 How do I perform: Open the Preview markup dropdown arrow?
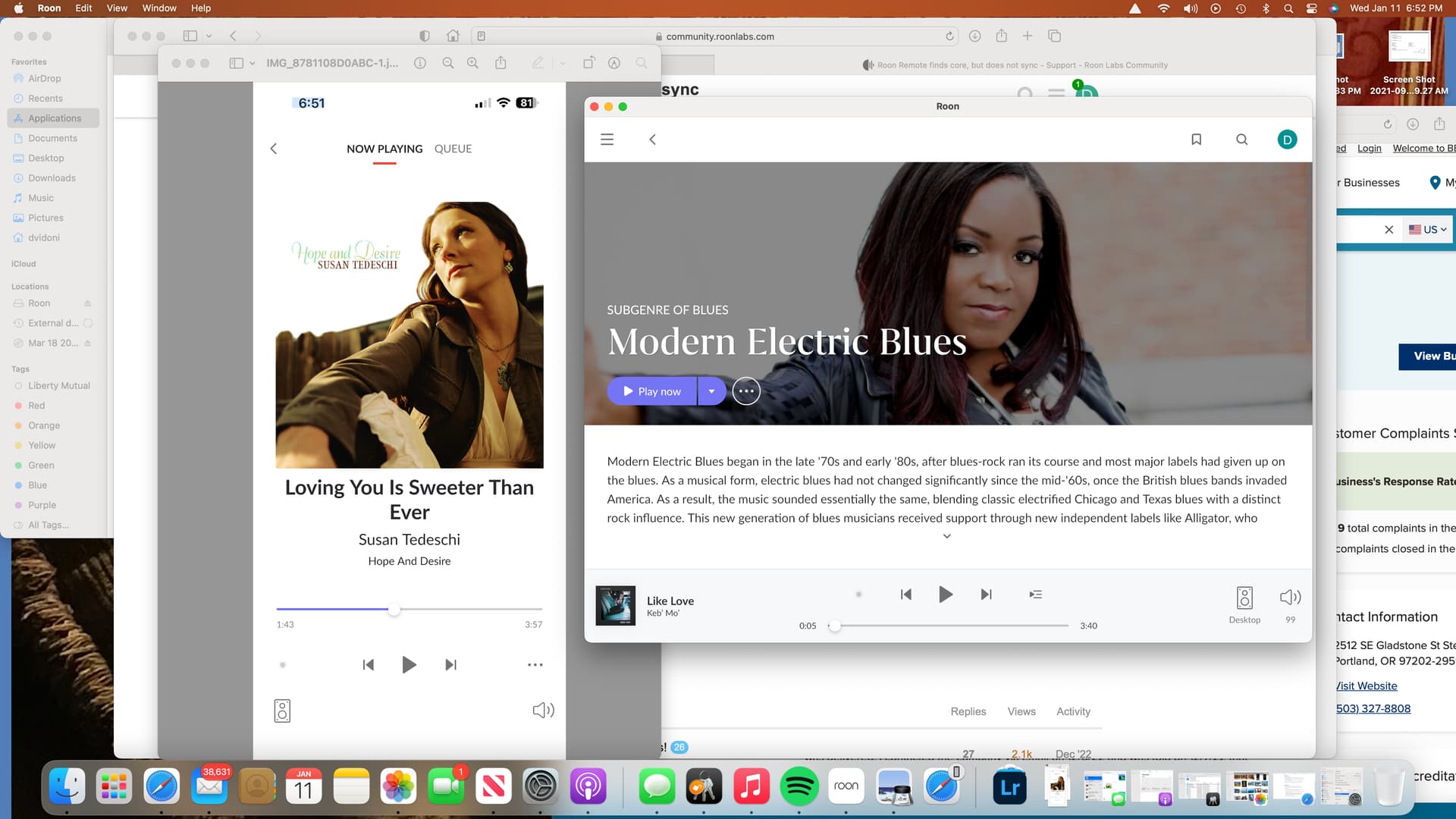pos(563,63)
